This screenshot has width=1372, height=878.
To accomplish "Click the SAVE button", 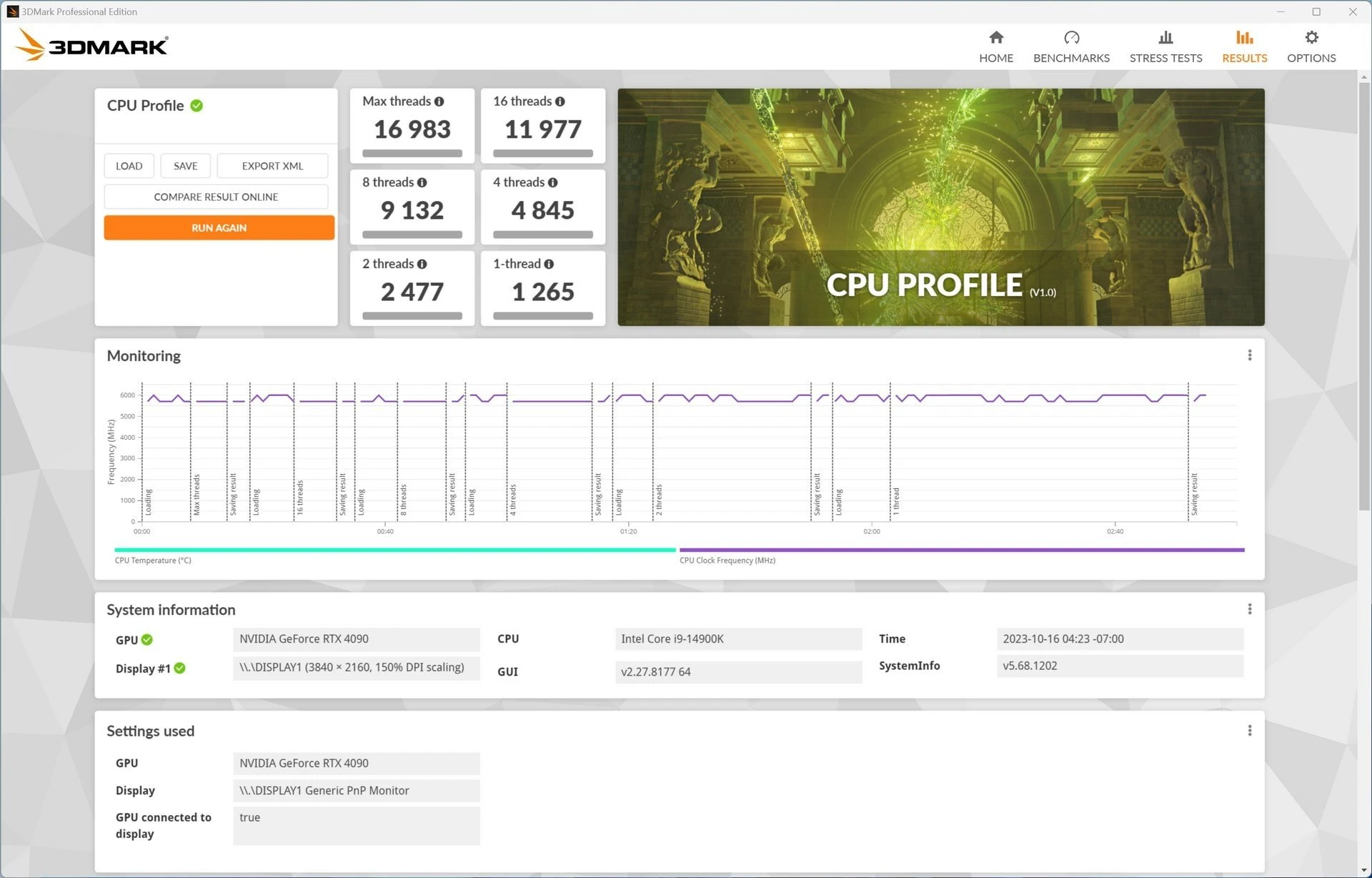I will pyautogui.click(x=185, y=166).
